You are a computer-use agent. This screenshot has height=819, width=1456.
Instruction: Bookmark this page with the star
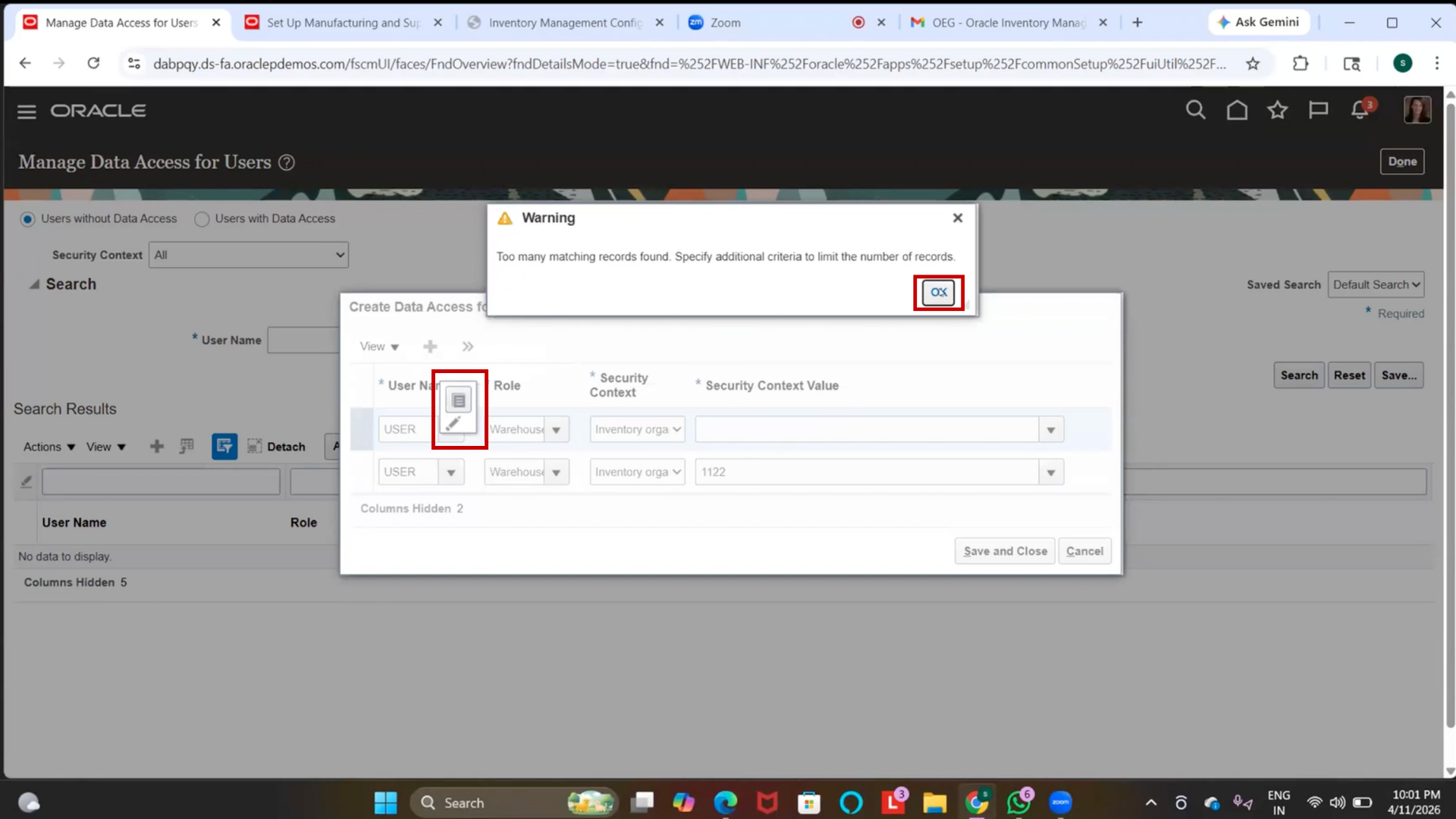click(1253, 64)
